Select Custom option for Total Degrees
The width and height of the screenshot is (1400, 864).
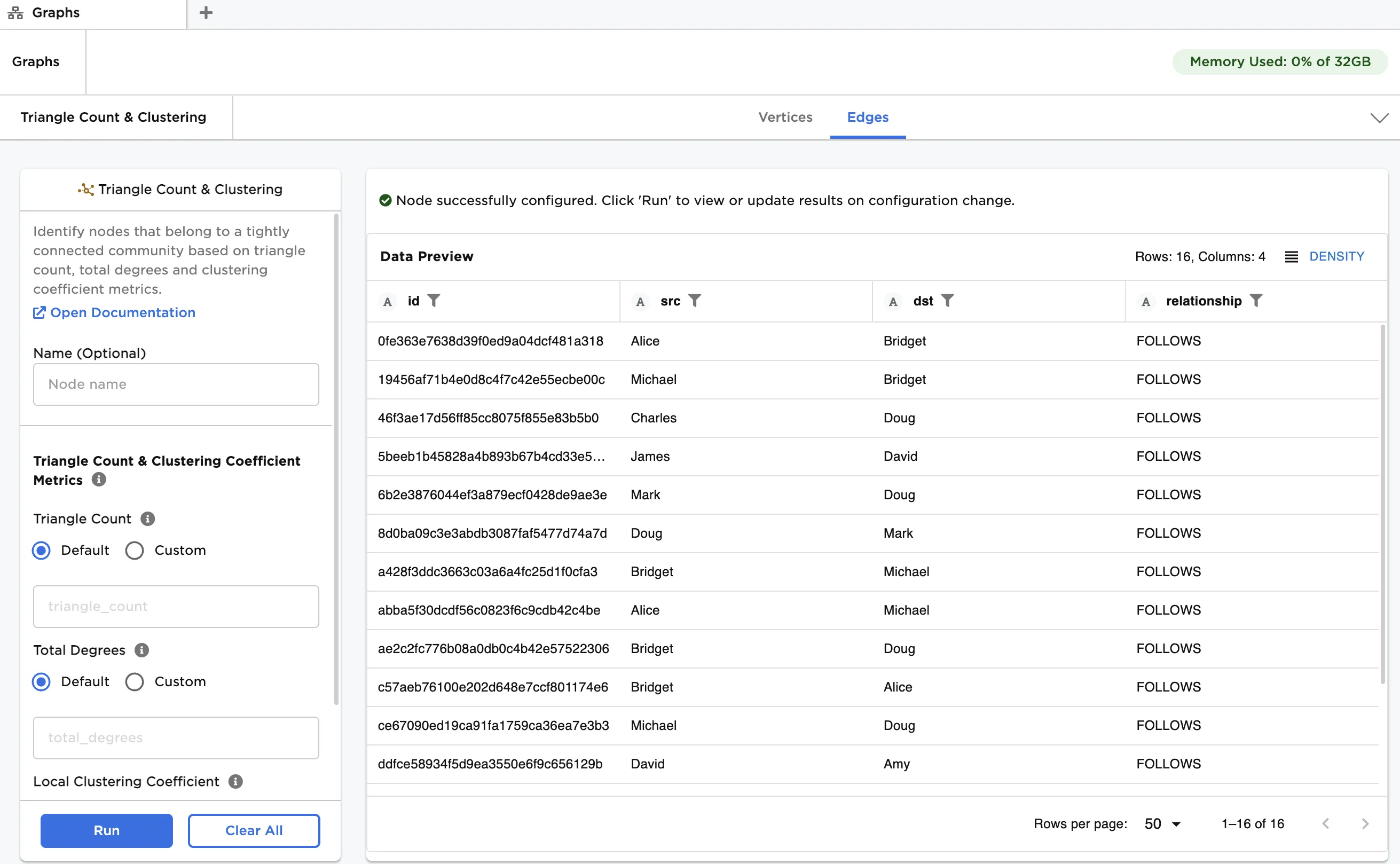pos(135,682)
